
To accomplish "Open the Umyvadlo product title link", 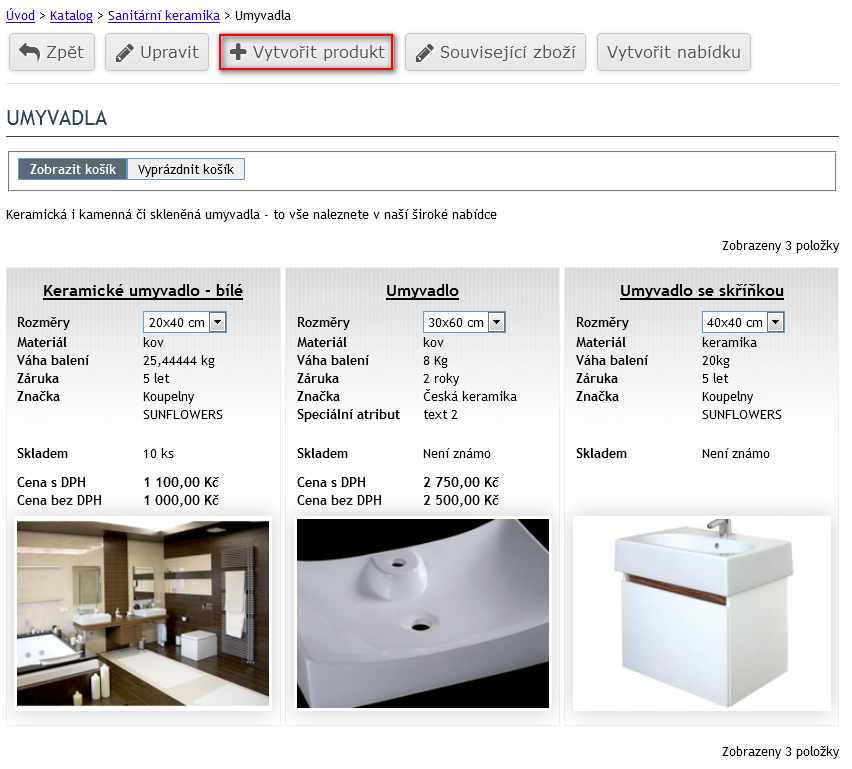I will coord(422,291).
